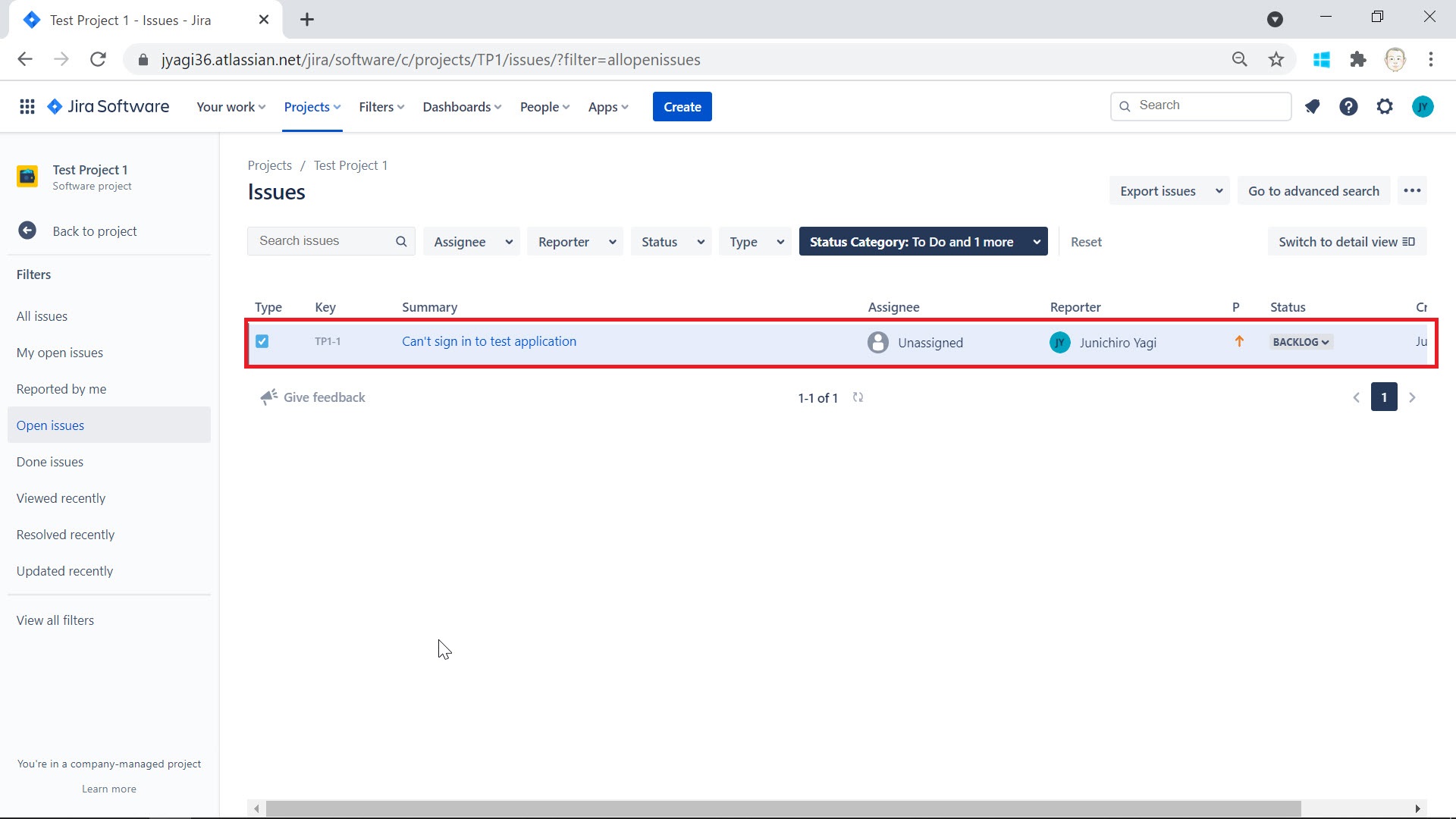Viewport: 1456px width, 819px height.
Task: Click the Create button
Action: (681, 106)
